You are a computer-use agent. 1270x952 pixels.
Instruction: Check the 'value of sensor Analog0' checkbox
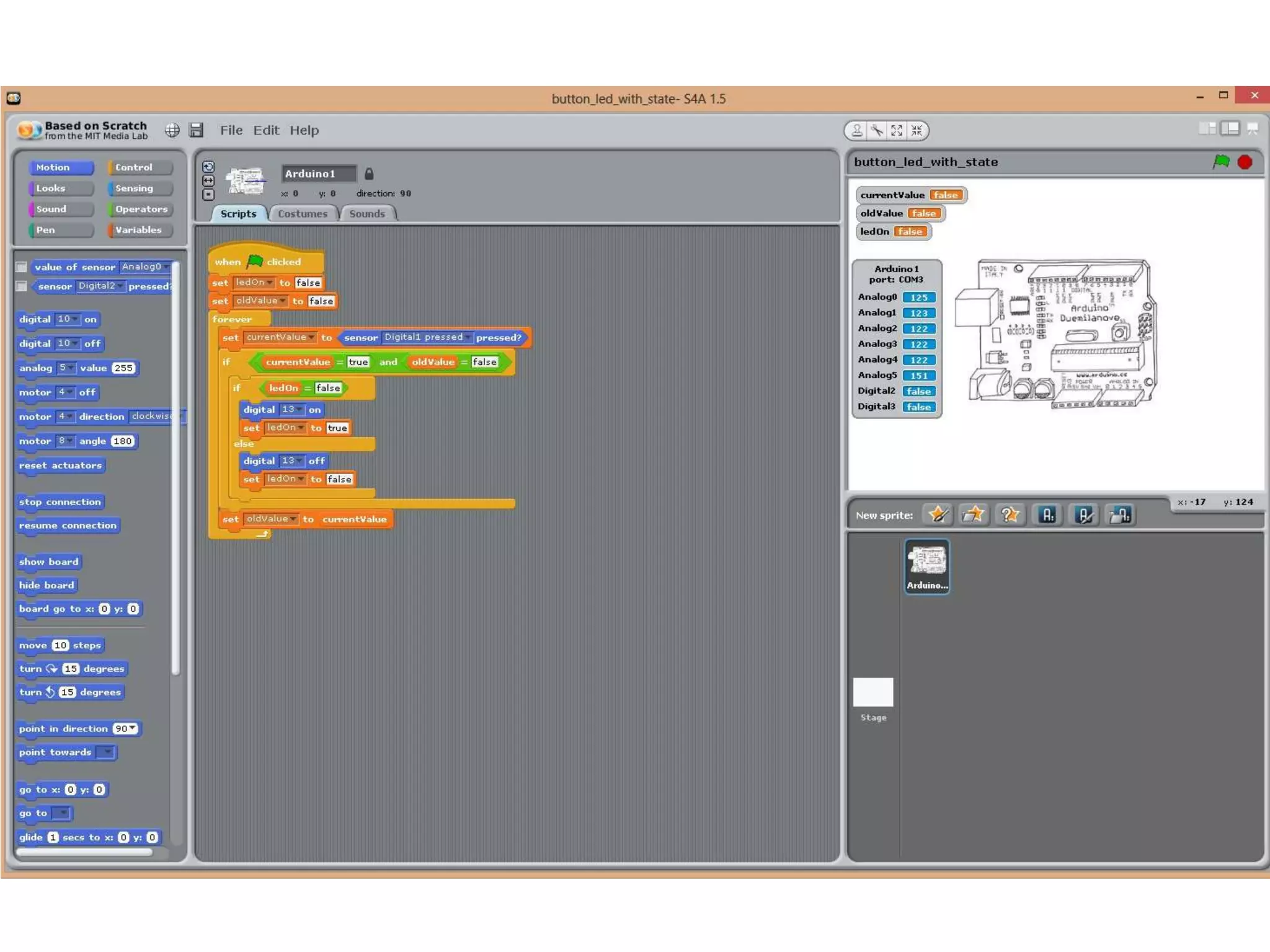pyautogui.click(x=22, y=267)
